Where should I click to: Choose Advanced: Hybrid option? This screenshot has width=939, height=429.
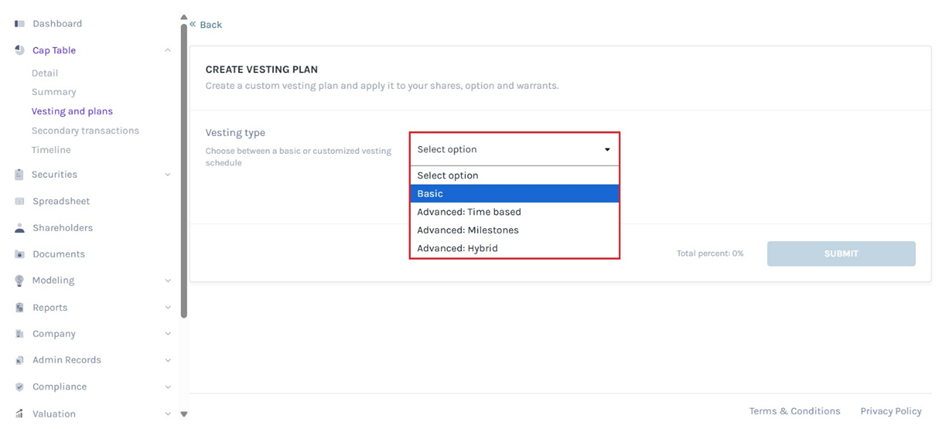pos(514,247)
